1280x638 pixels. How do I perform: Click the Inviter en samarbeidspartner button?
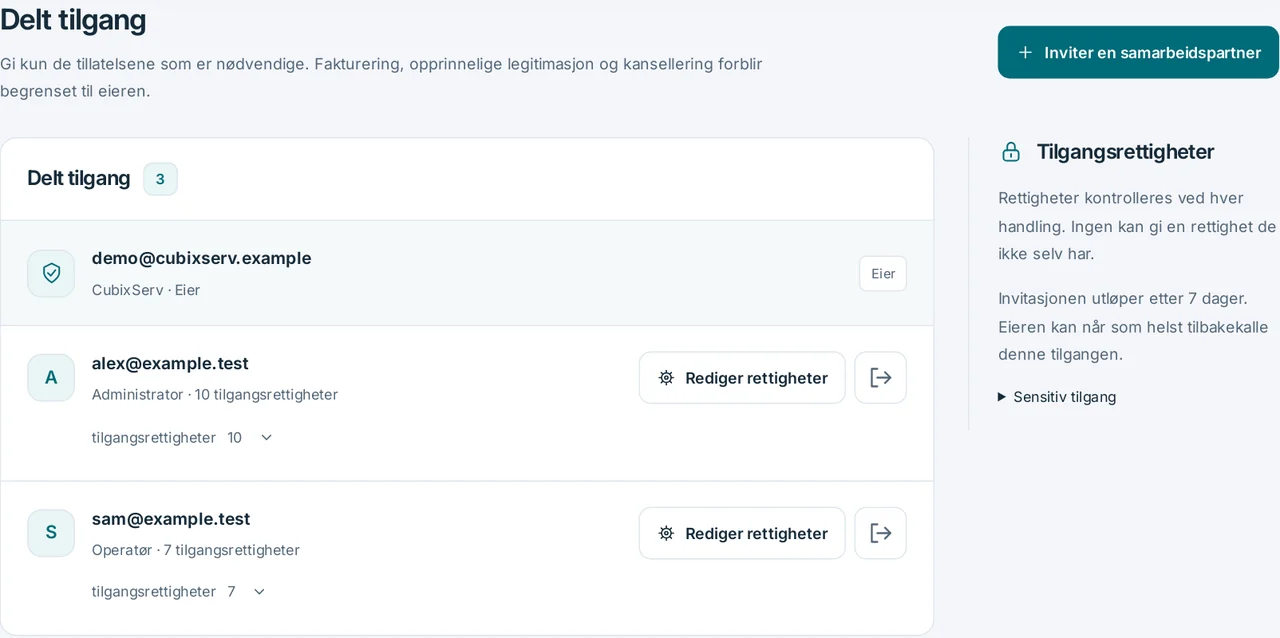(x=1138, y=52)
